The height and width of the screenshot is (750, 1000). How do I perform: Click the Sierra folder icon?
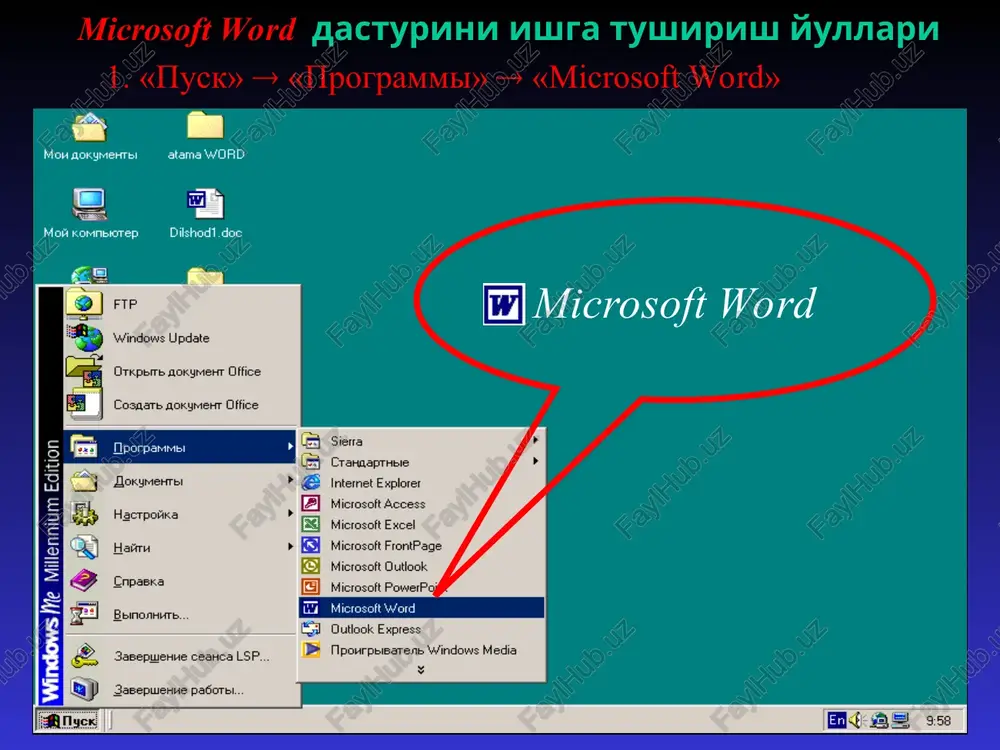point(311,441)
